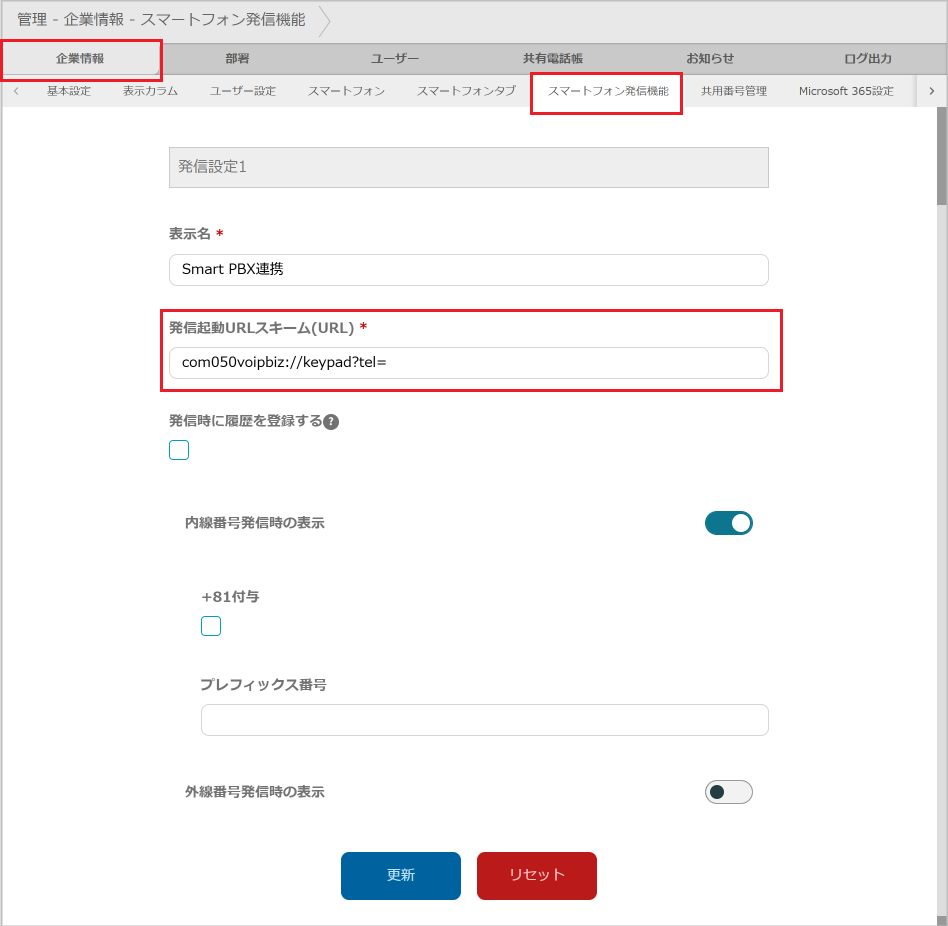Click the left chevron in the sub-tab bar
The width and height of the screenshot is (948, 926).
point(16,91)
